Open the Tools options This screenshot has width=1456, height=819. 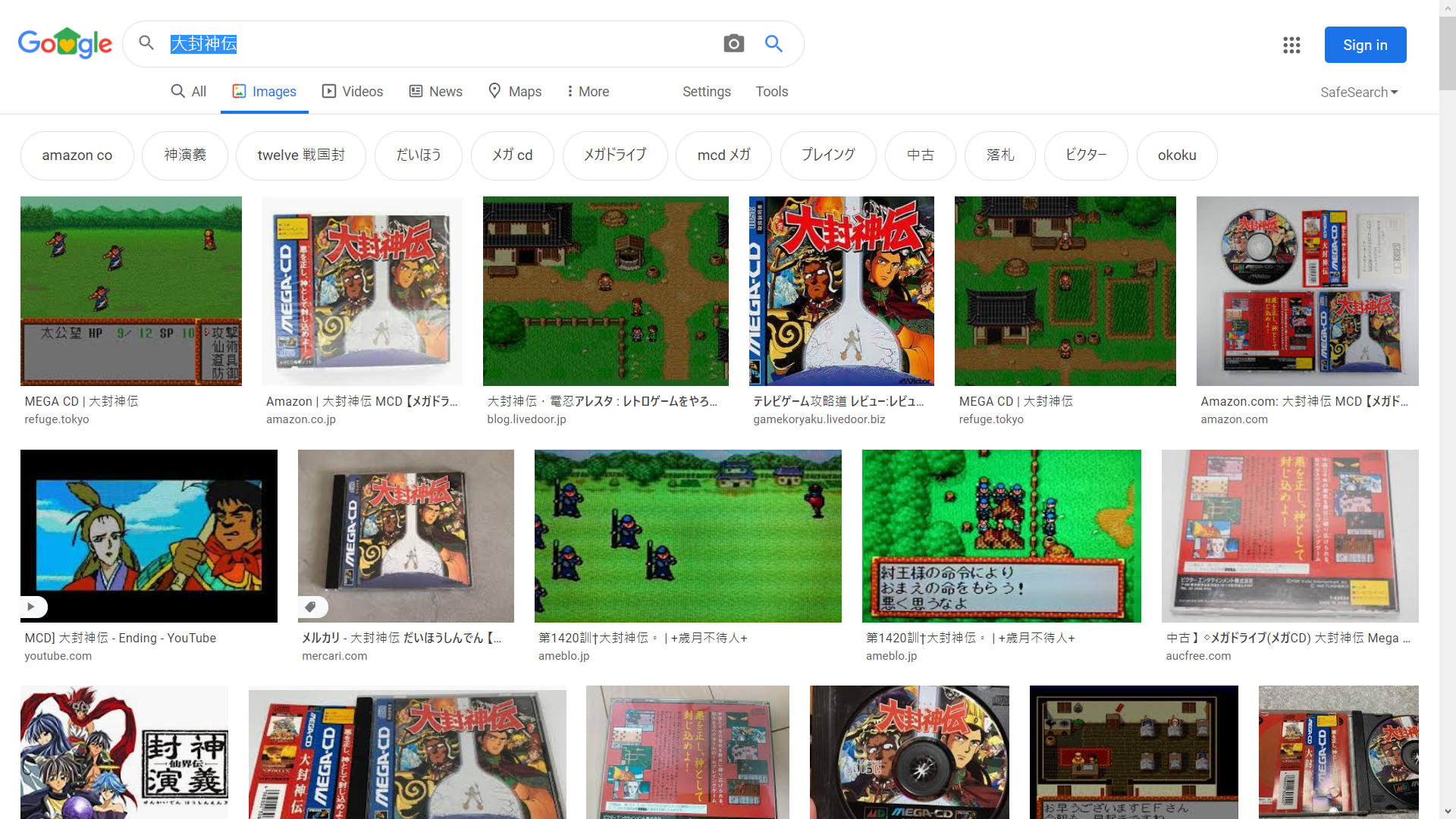point(772,92)
